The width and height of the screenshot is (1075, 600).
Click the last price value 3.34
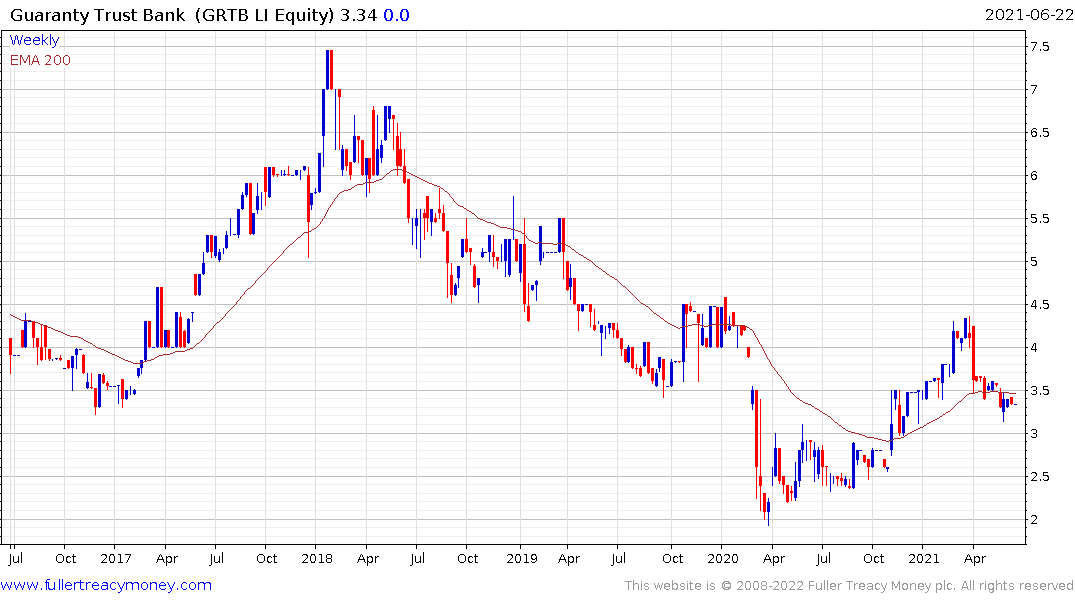click(x=359, y=15)
